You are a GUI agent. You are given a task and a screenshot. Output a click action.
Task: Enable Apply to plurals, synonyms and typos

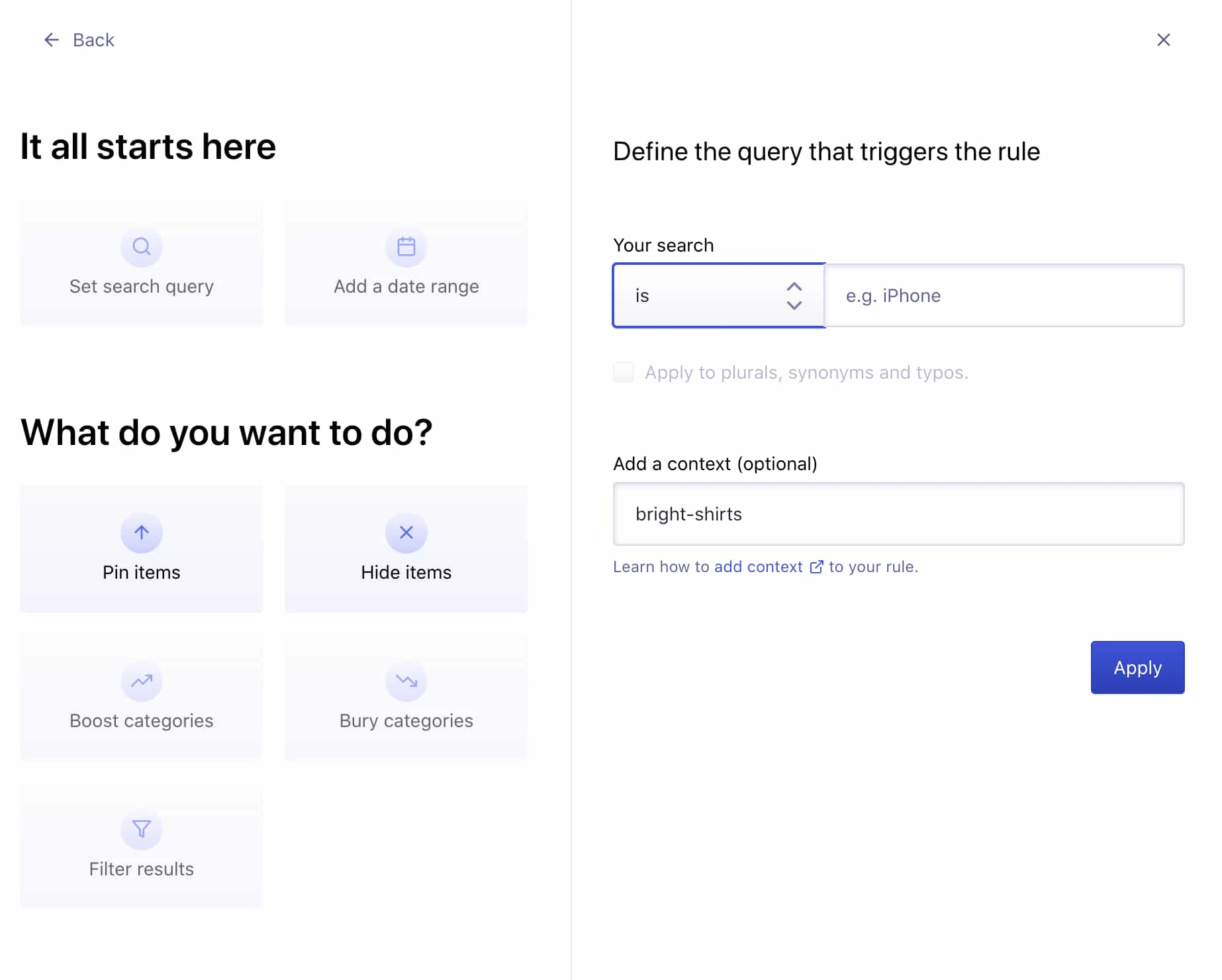[623, 372]
